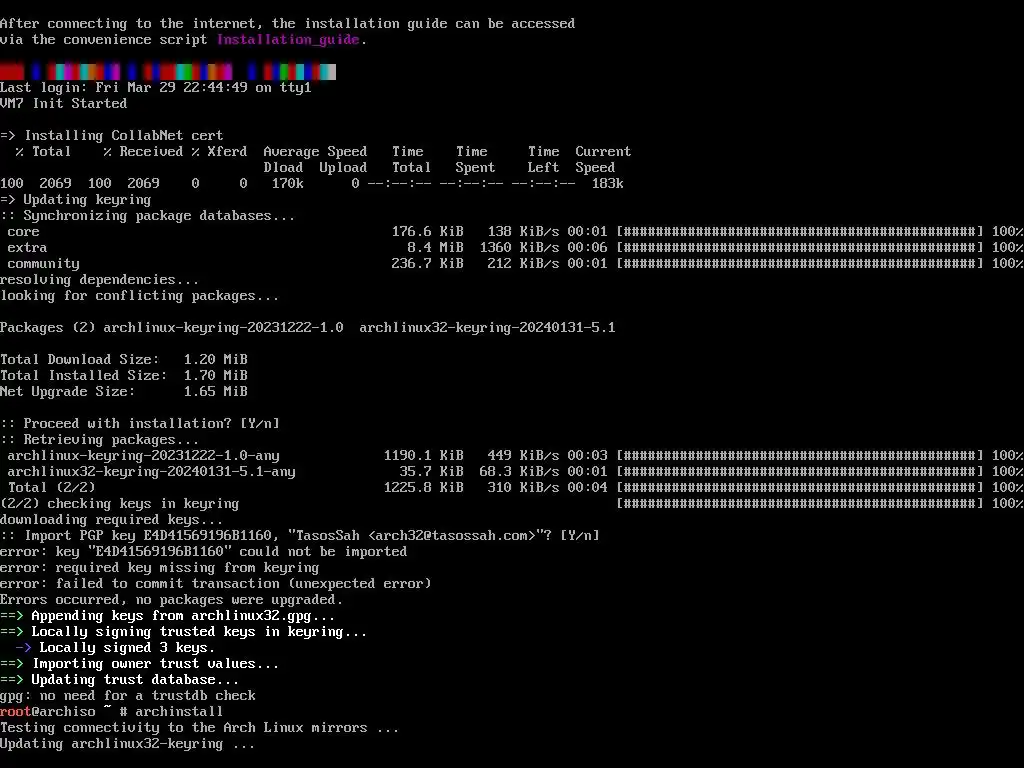
Task: Click '==> Importing owner trust values...' line
Action: point(140,664)
